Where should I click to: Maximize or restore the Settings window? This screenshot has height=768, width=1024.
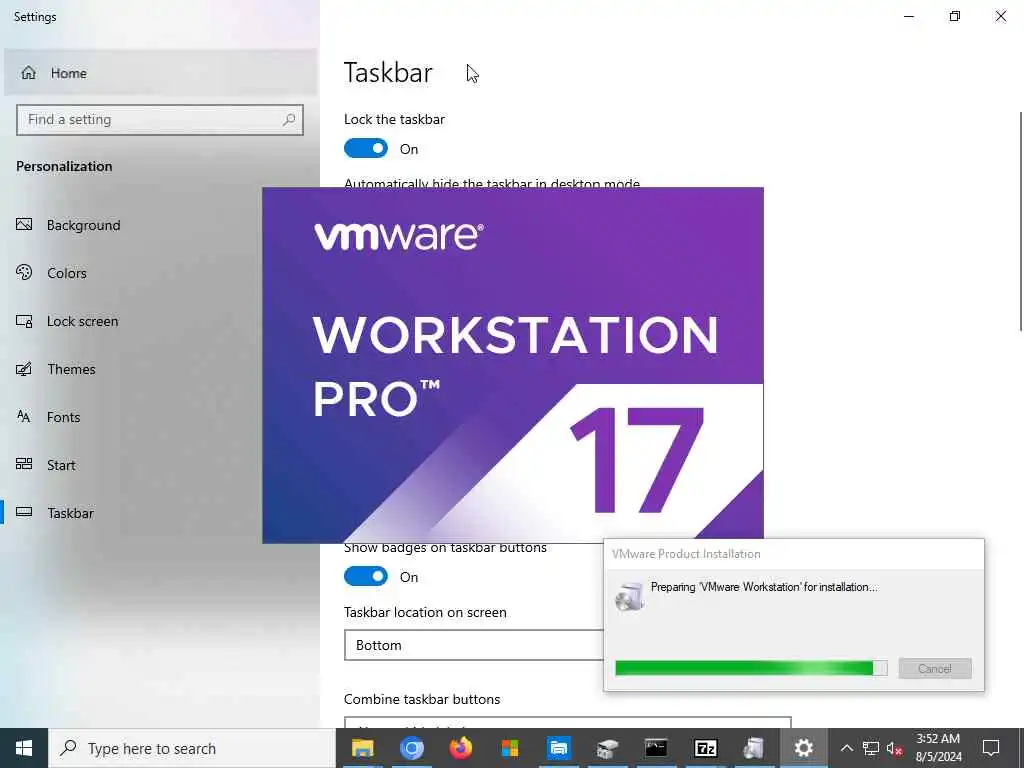coord(955,16)
